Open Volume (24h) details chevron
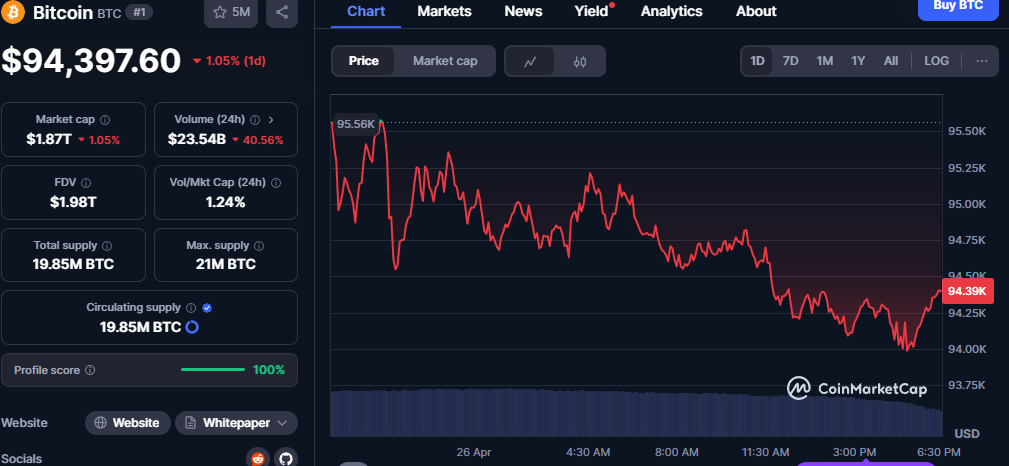The width and height of the screenshot is (1009, 466). point(271,120)
